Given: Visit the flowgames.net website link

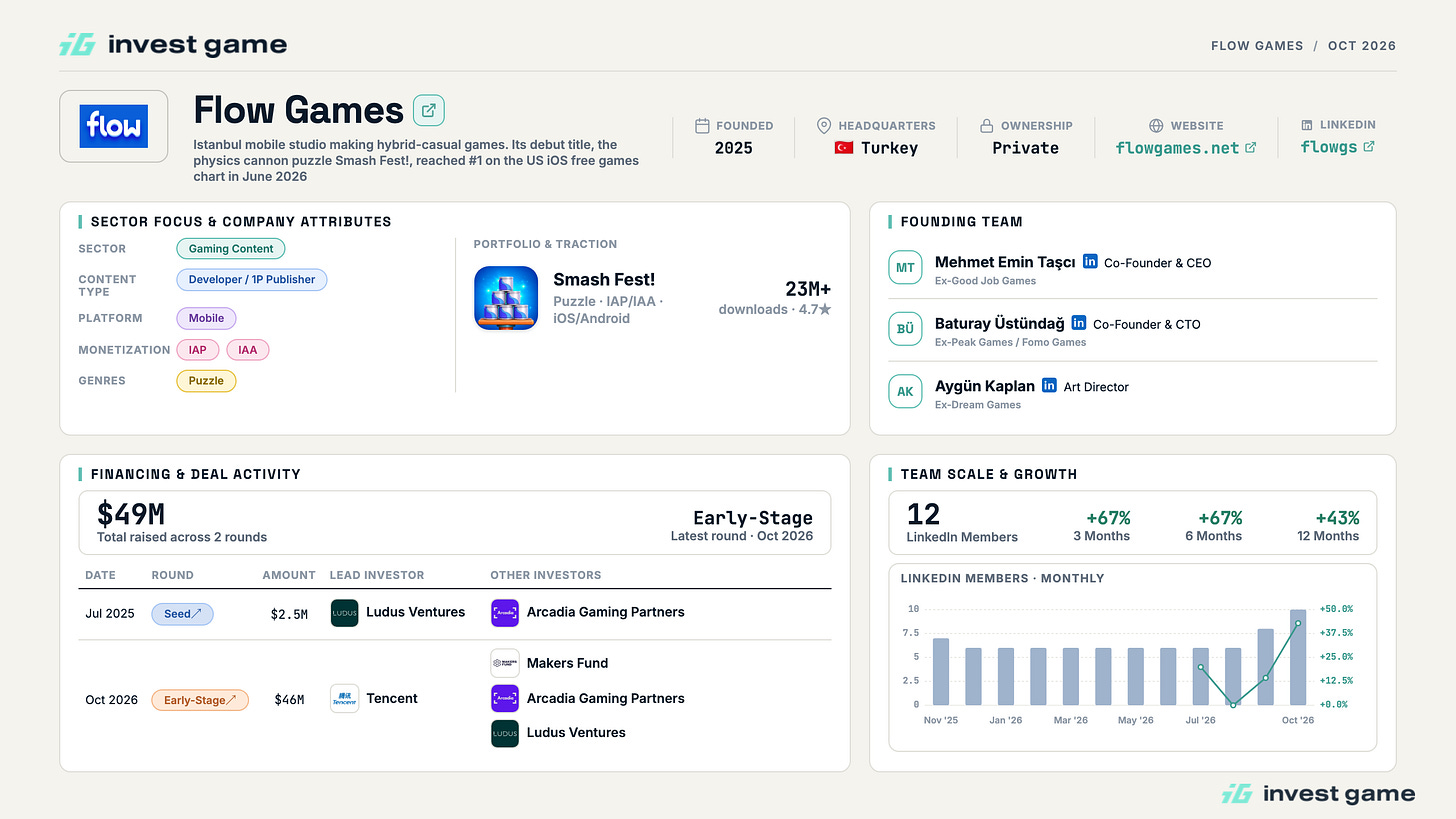Looking at the screenshot, I should (1186, 148).
